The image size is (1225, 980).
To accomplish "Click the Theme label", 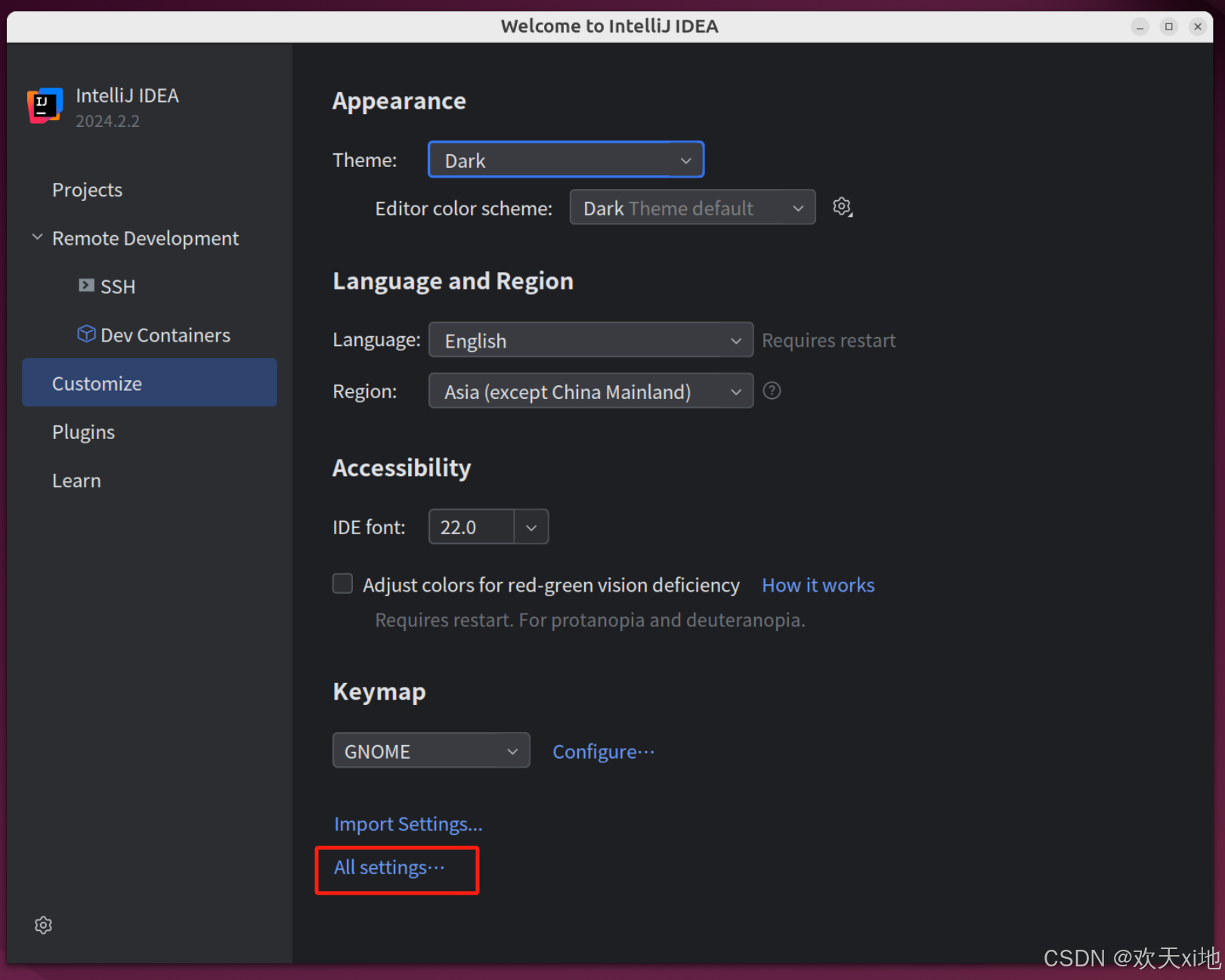I will tap(364, 160).
